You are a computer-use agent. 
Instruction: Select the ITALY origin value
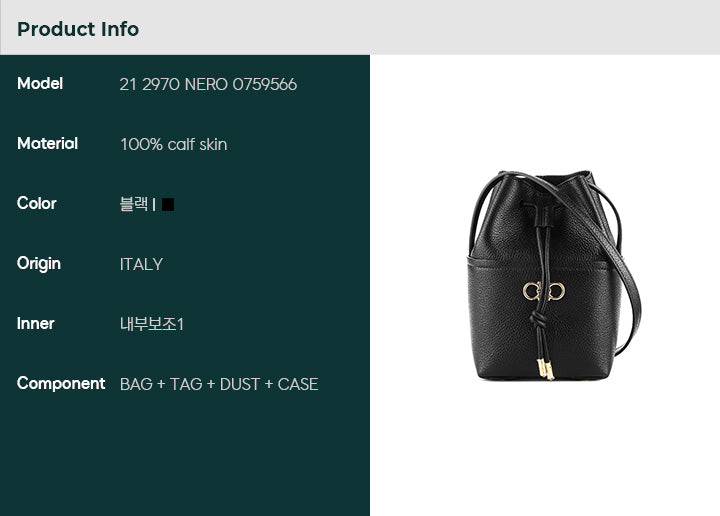click(141, 264)
